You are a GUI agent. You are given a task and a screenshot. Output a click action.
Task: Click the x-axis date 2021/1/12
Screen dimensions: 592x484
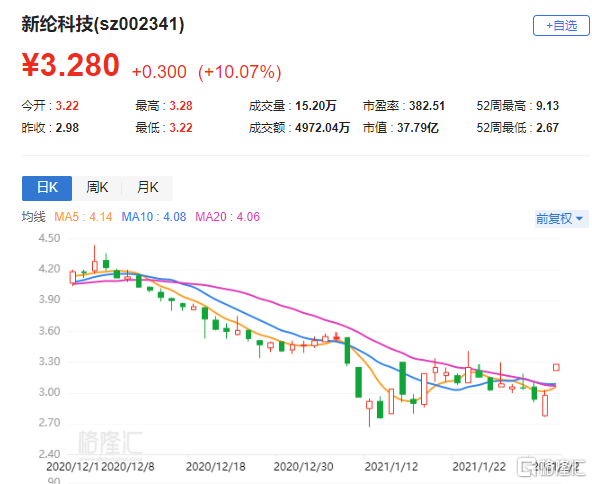(x=391, y=467)
